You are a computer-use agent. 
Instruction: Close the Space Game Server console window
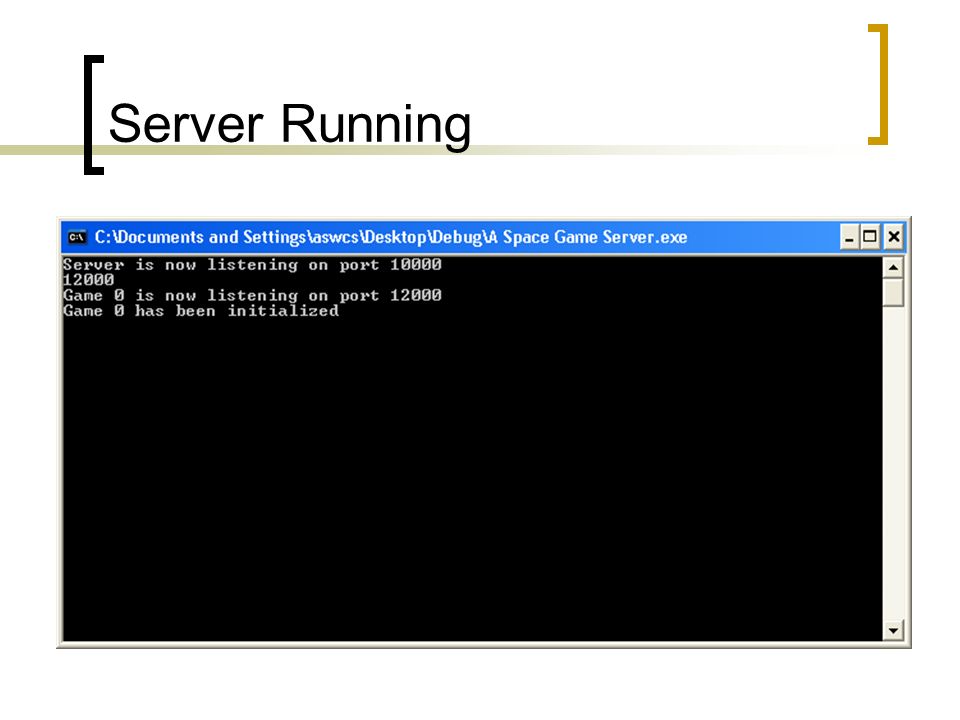point(893,237)
